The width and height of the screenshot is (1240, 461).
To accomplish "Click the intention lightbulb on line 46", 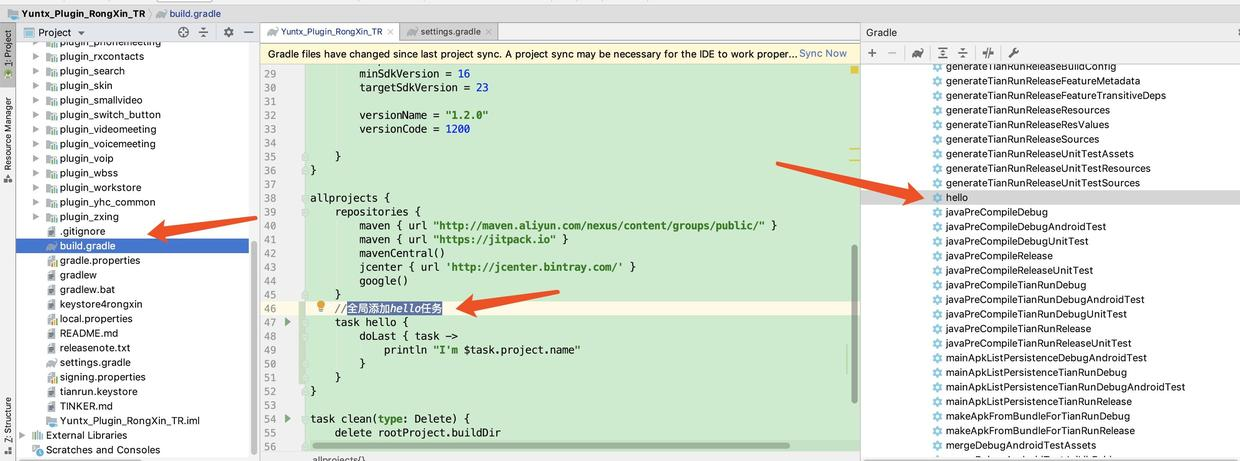I will (x=321, y=307).
